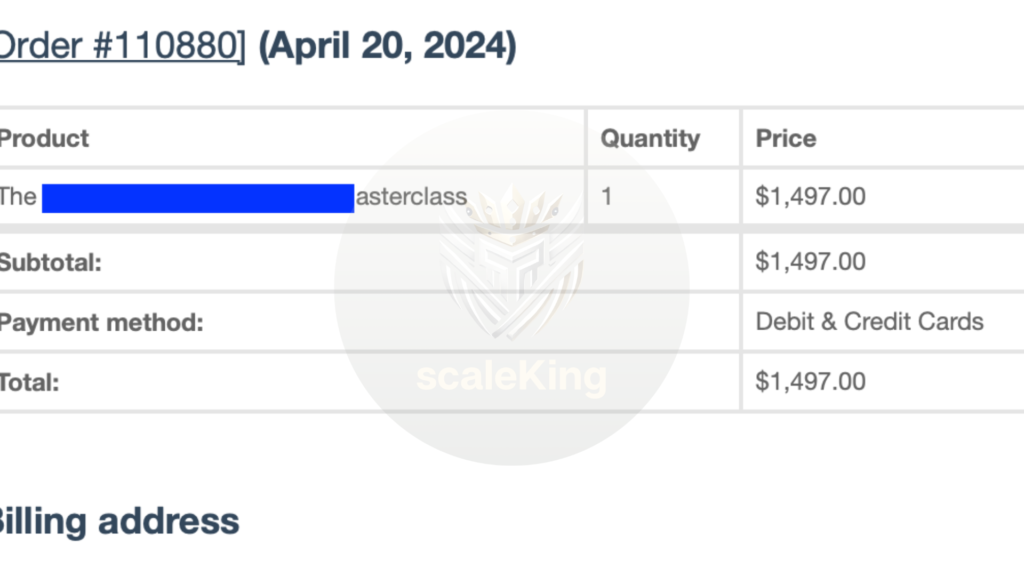Click the word 'The' in product name
The image size is (1024, 576).
pyautogui.click(x=18, y=197)
